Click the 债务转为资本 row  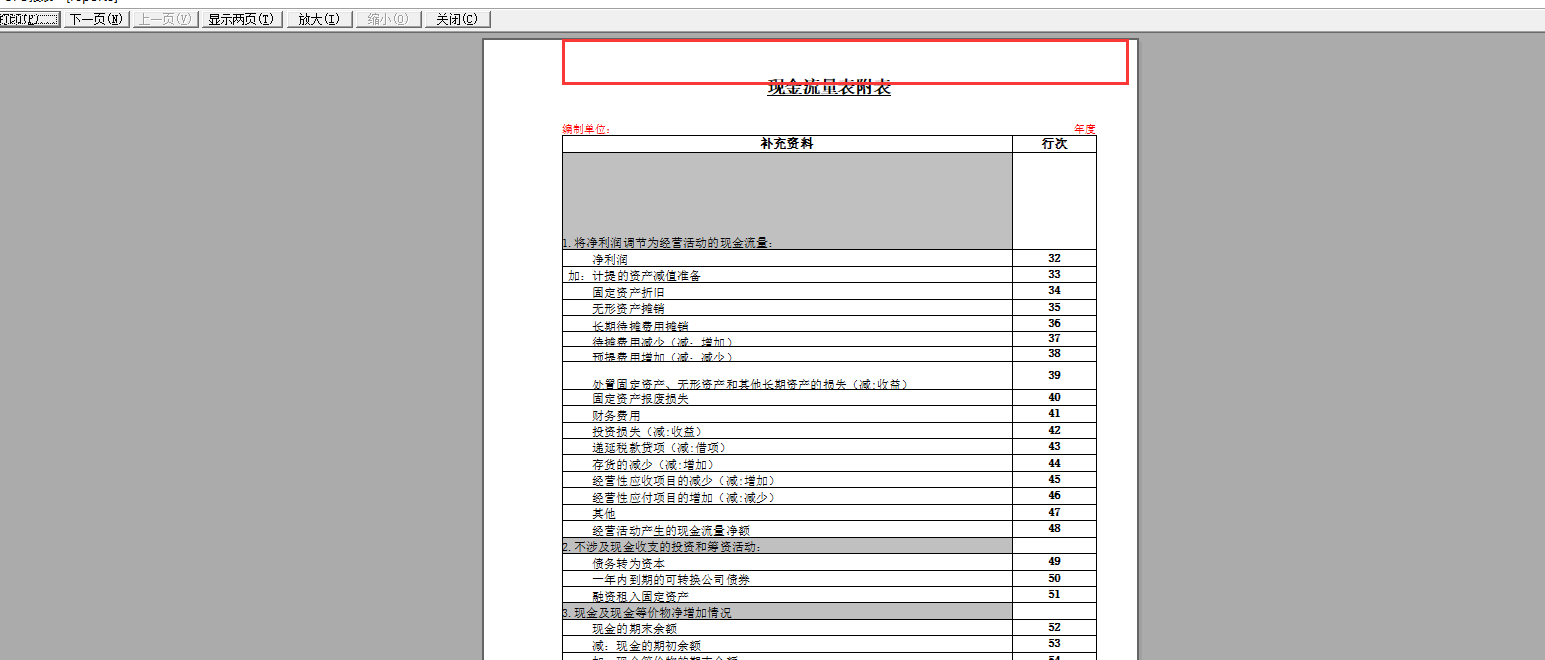pyautogui.click(x=627, y=563)
